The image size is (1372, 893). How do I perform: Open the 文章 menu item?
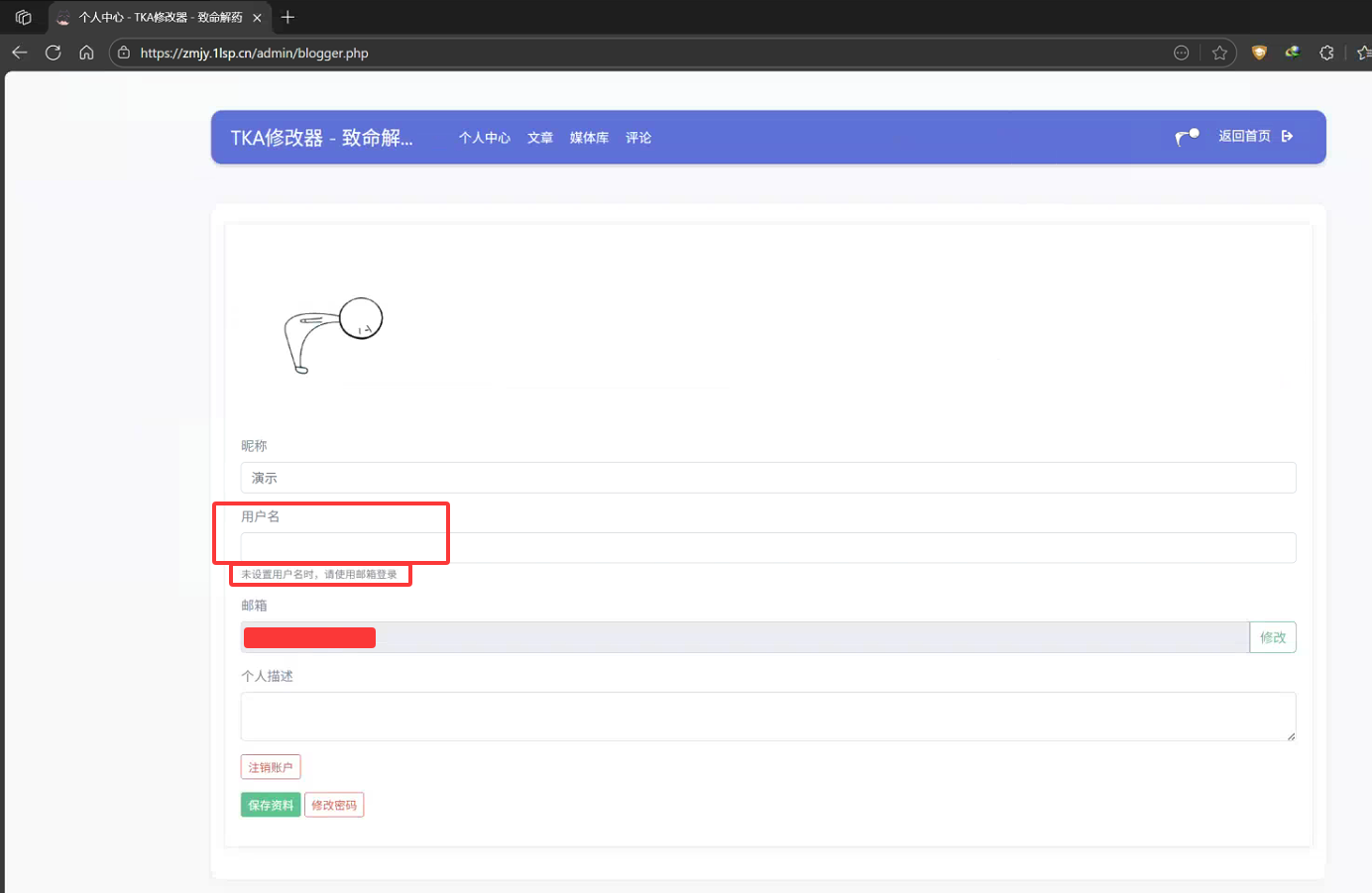(x=540, y=138)
